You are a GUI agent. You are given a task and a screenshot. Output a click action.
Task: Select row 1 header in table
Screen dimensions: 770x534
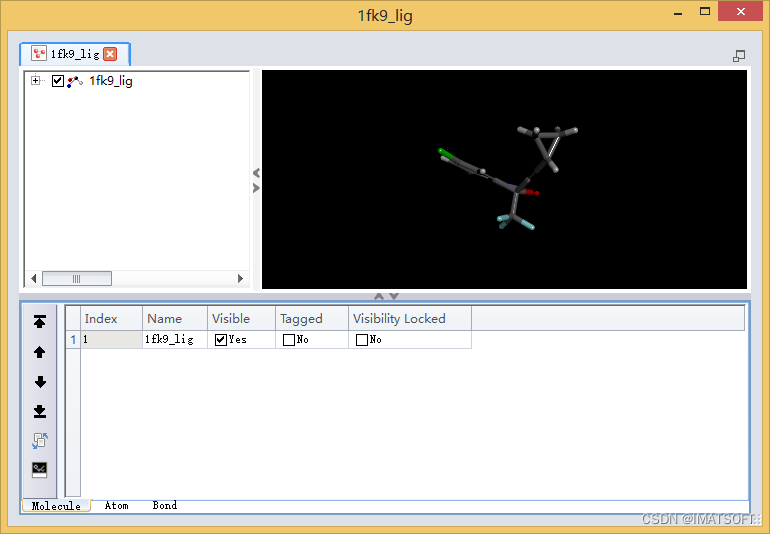pyautogui.click(x=73, y=339)
